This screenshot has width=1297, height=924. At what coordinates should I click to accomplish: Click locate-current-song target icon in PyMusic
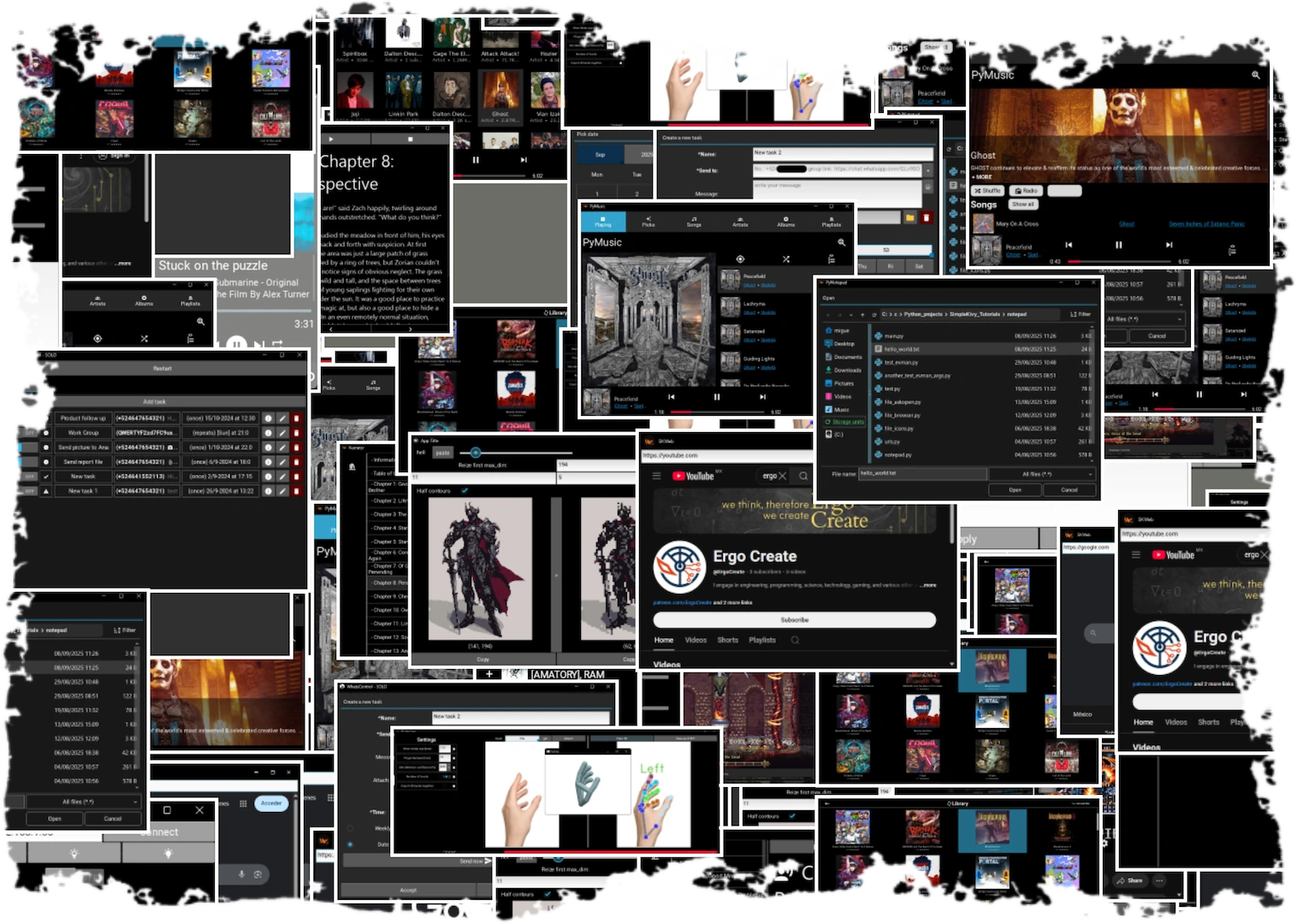[740, 259]
